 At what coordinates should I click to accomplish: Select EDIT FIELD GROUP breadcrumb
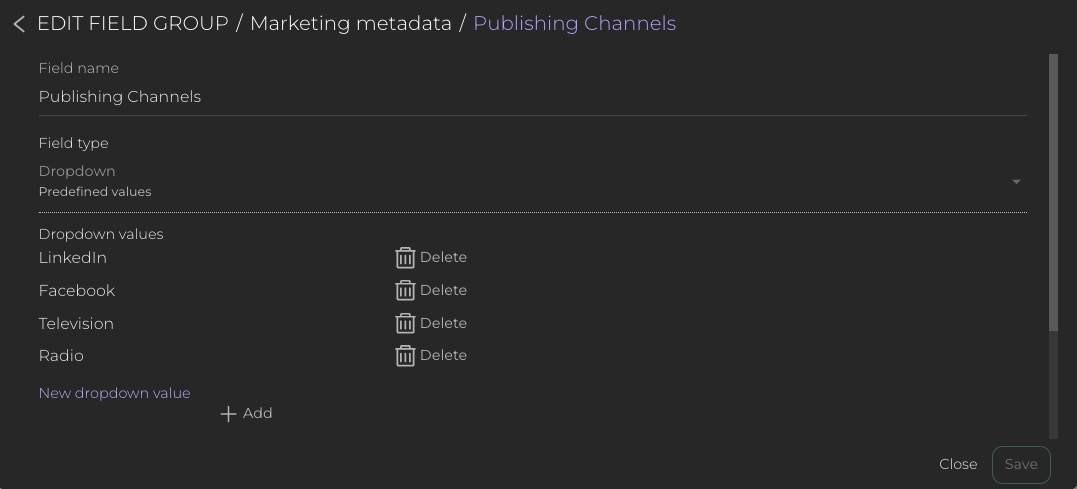coord(133,24)
